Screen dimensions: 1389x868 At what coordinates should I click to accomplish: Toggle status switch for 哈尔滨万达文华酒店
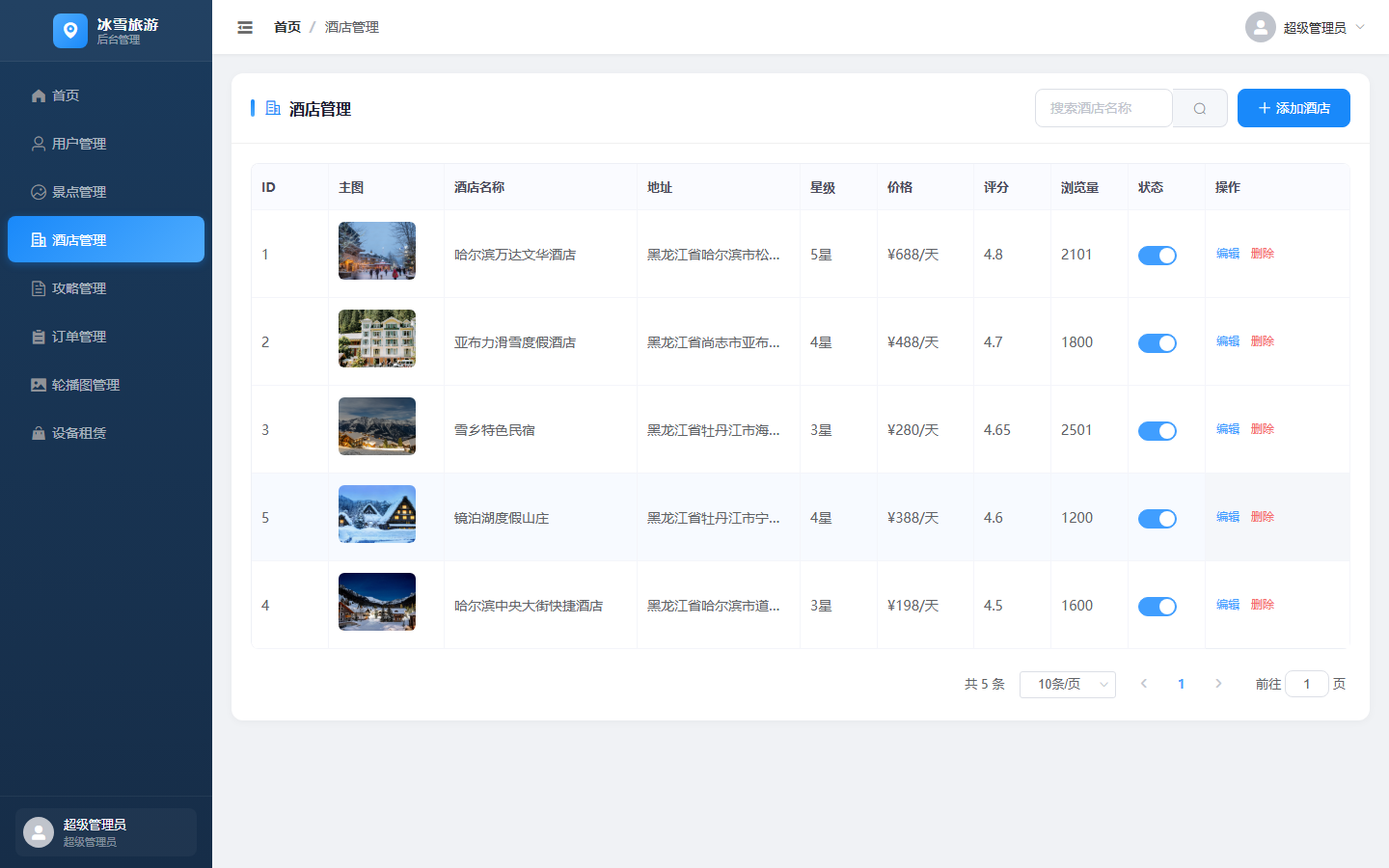[1157, 256]
